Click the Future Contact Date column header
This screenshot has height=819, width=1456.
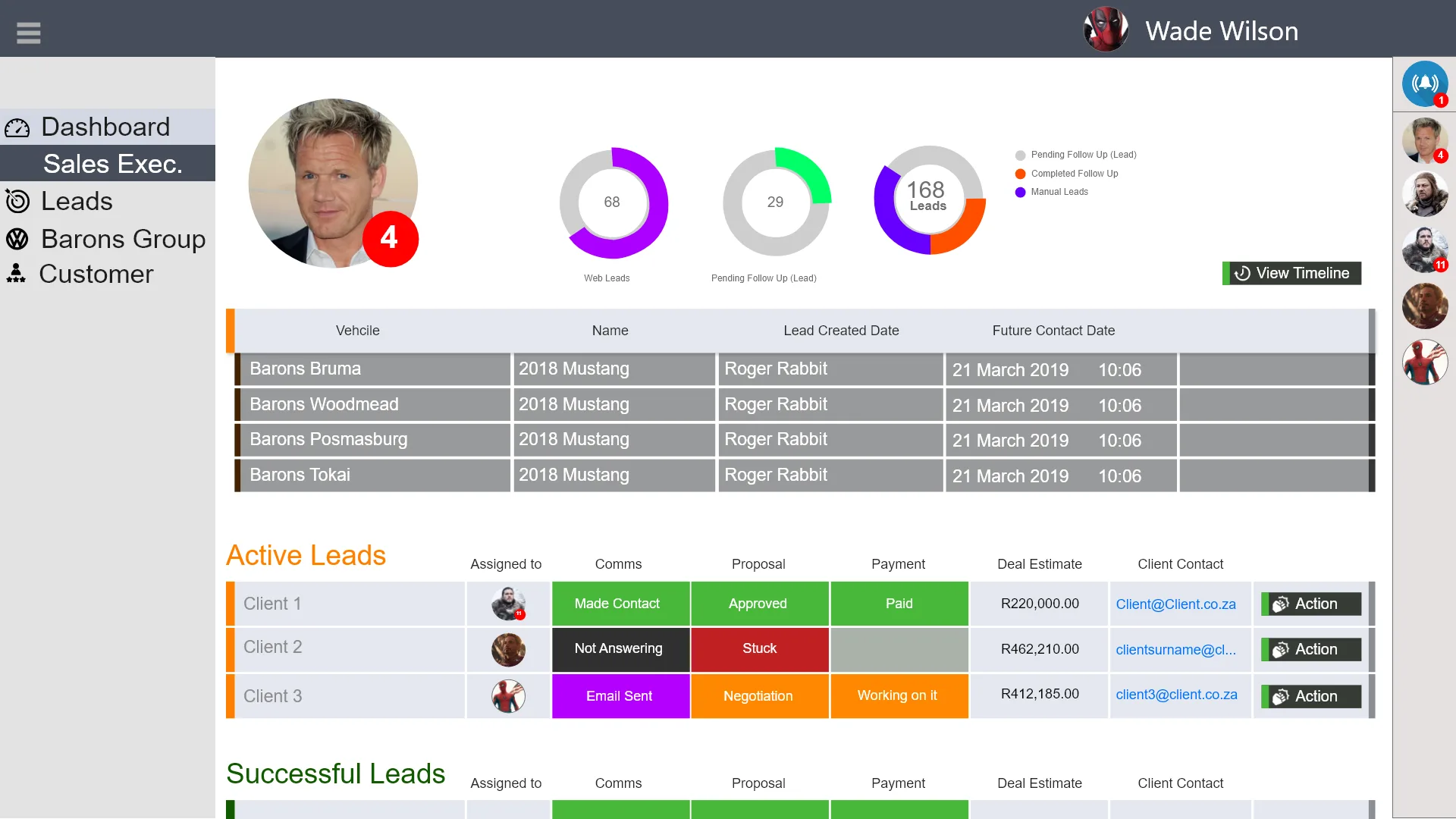[x=1053, y=331]
